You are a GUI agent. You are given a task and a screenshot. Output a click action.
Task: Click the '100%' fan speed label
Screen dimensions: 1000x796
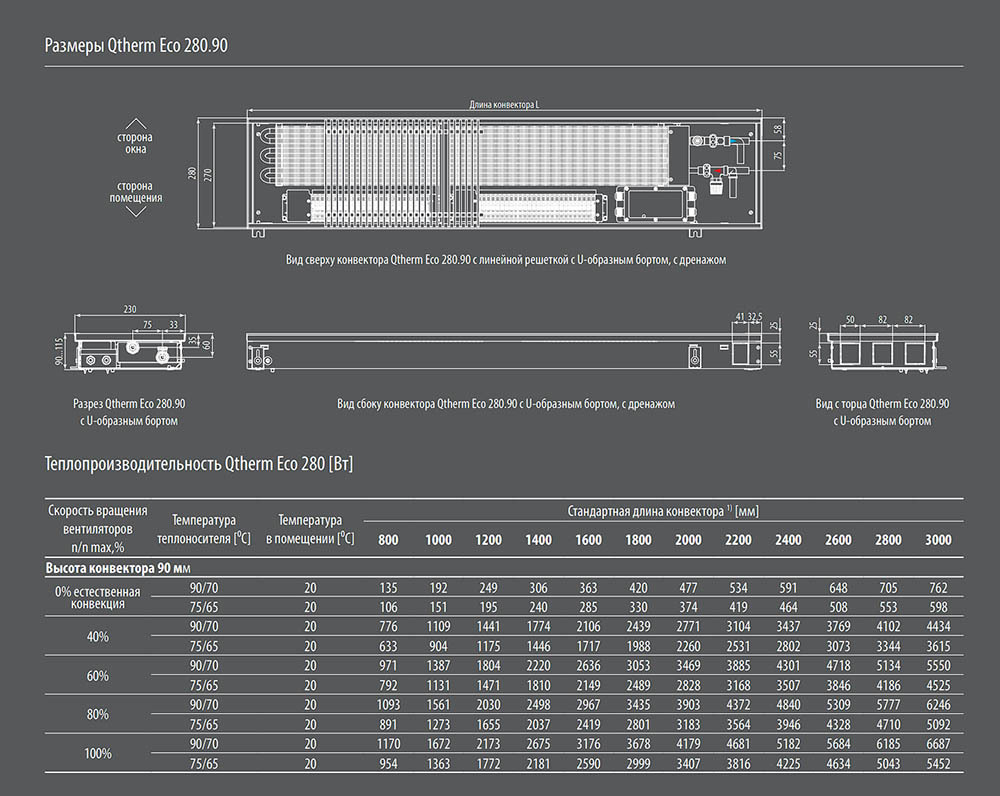point(98,753)
